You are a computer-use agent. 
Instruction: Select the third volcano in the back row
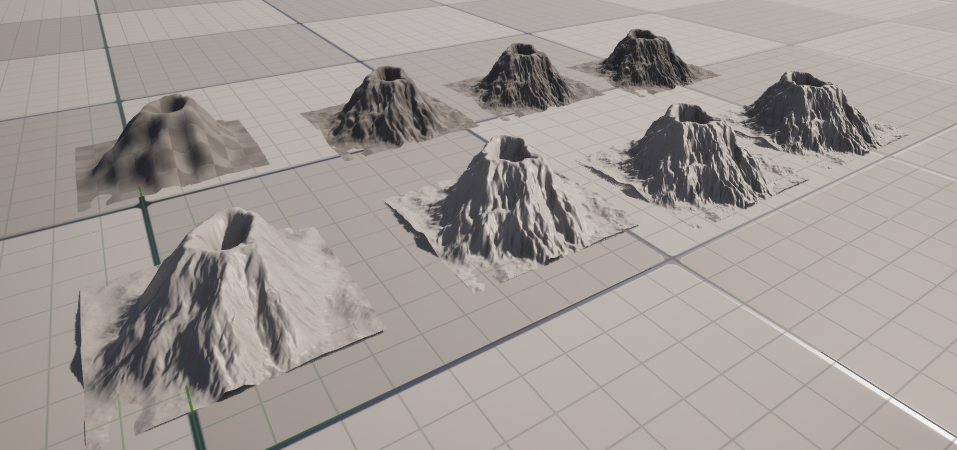tap(522, 79)
